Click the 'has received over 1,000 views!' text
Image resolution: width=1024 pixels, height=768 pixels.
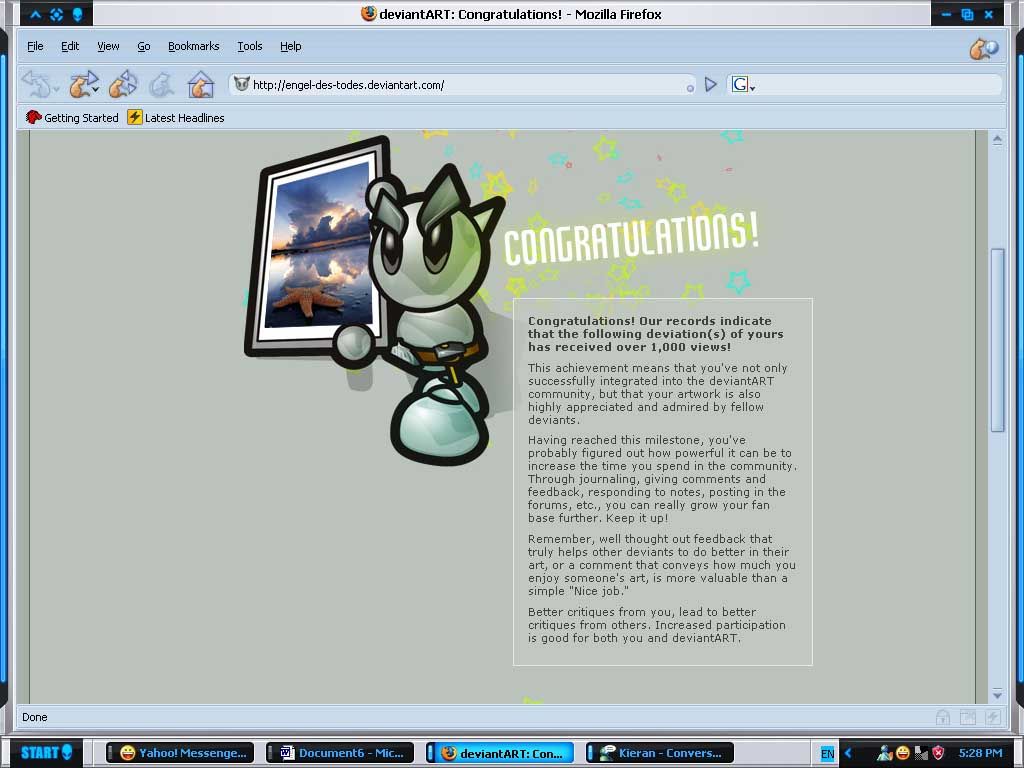point(630,347)
